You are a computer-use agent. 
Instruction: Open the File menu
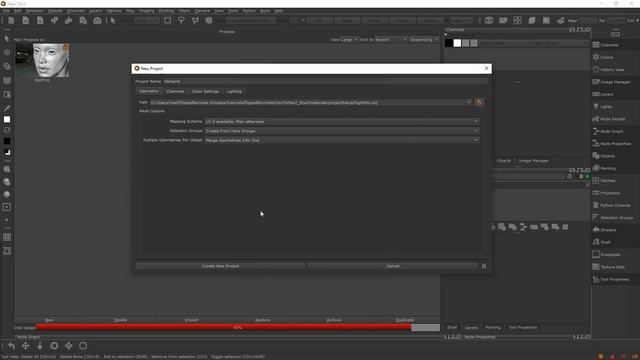pyautogui.click(x=6, y=11)
